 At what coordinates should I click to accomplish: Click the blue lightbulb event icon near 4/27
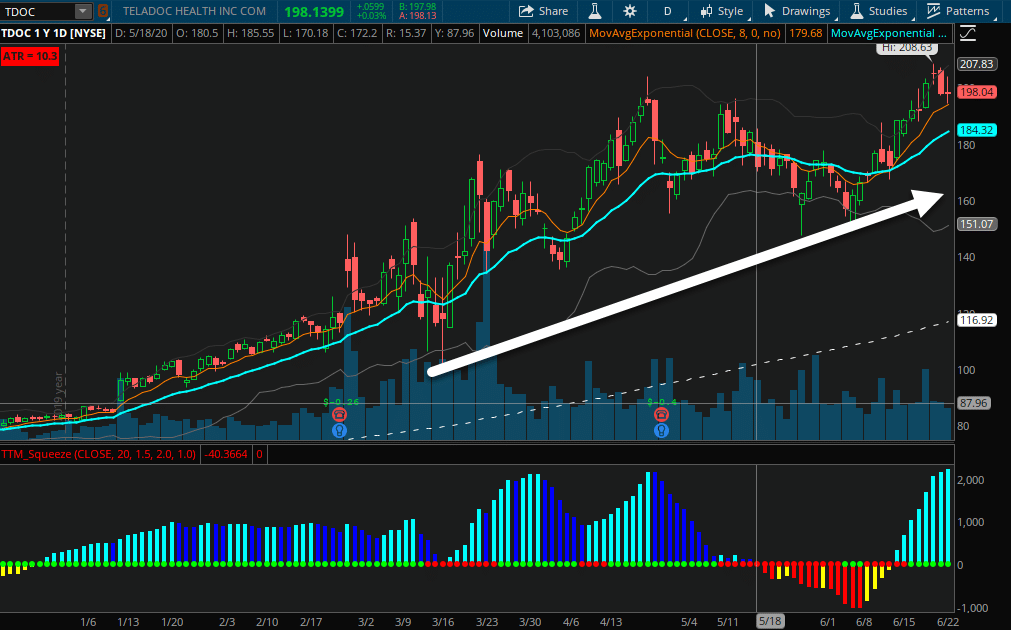661,430
